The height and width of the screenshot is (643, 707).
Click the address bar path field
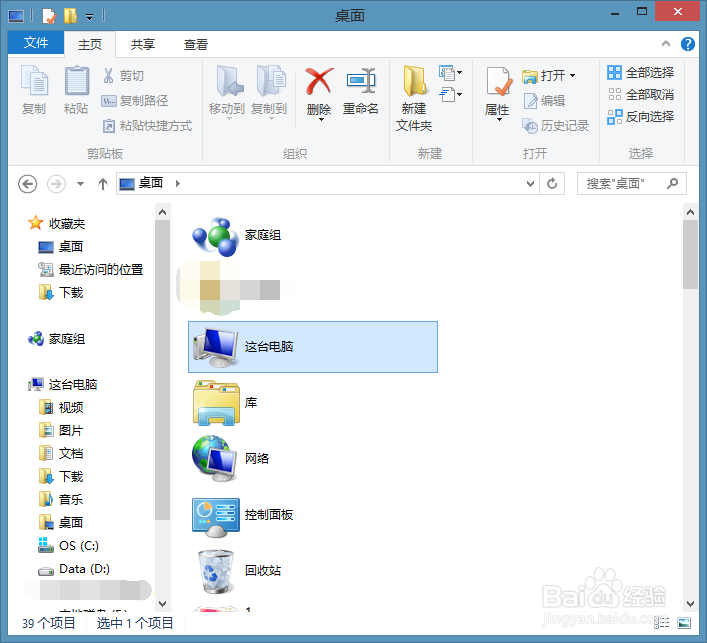[x=327, y=184]
